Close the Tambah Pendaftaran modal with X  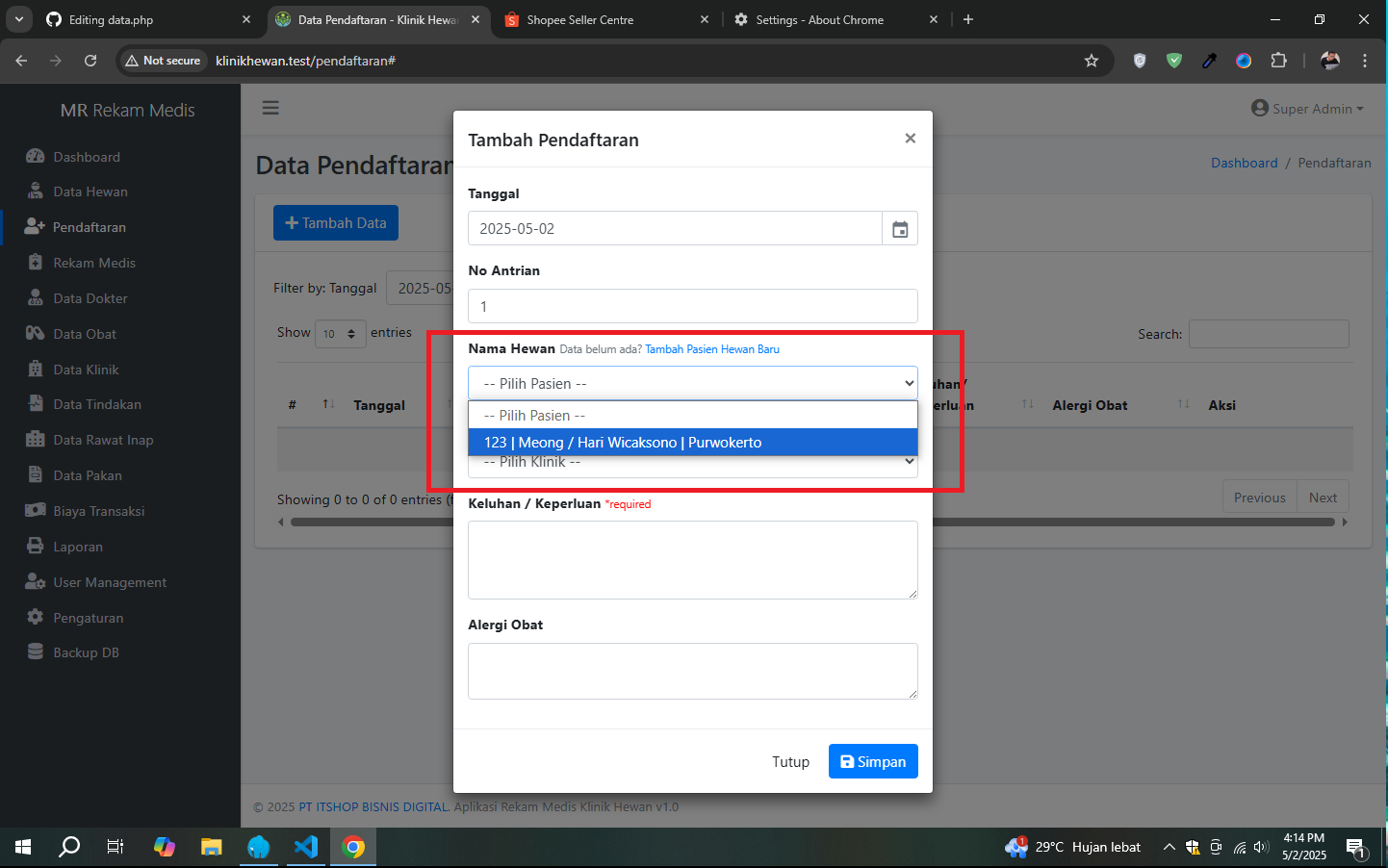(x=910, y=139)
